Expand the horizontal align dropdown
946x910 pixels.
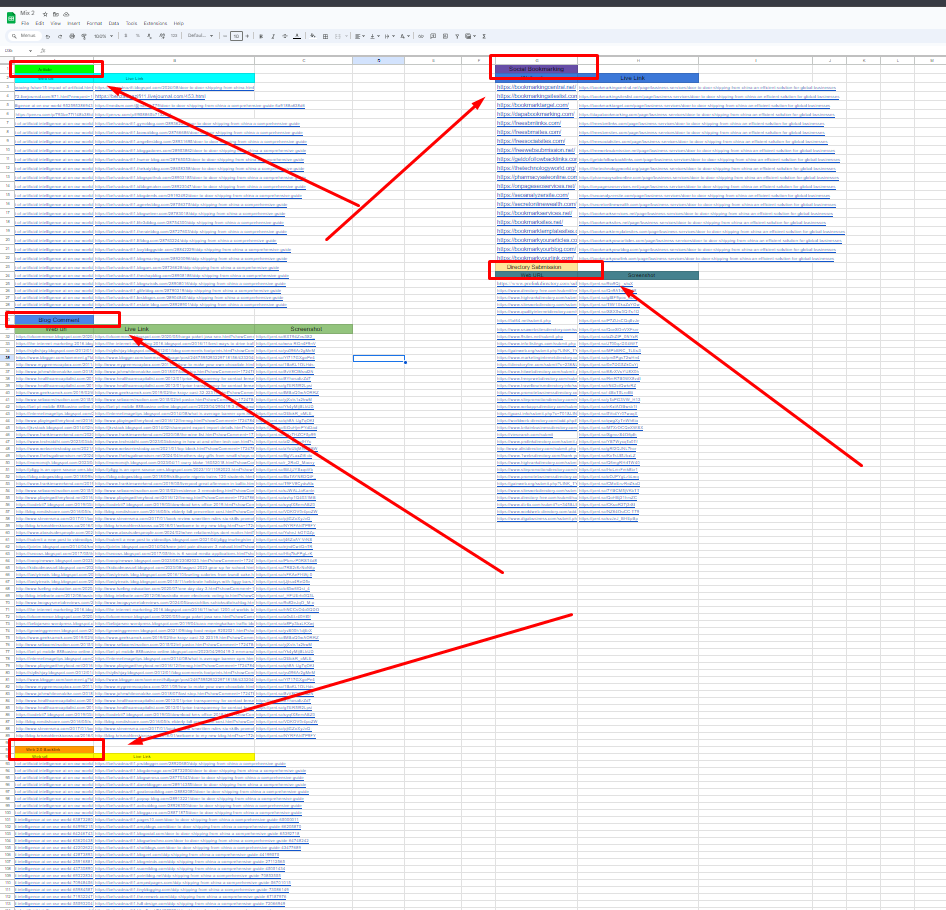pyautogui.click(x=362, y=35)
